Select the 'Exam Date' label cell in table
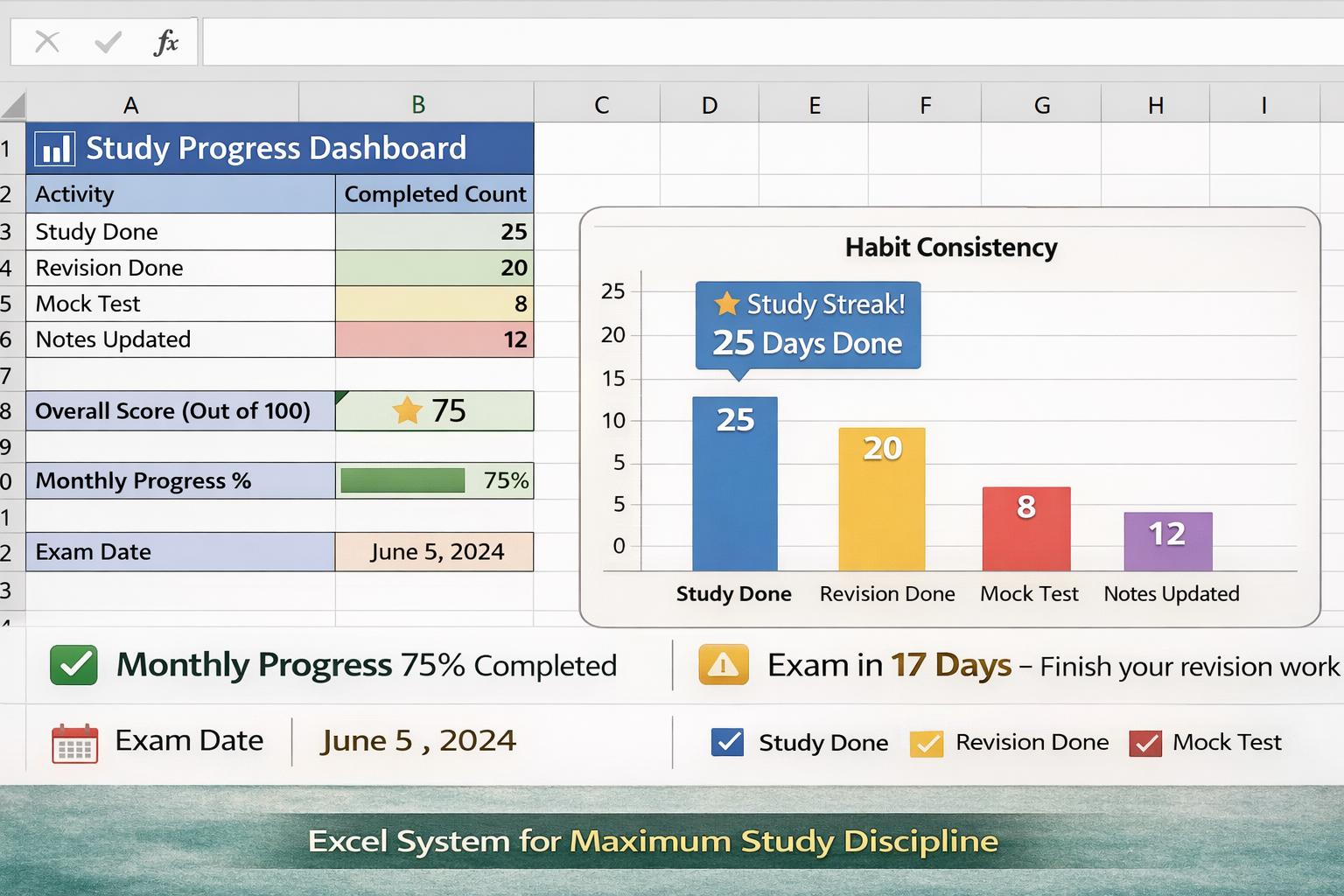This screenshot has width=1344, height=896. coord(180,552)
